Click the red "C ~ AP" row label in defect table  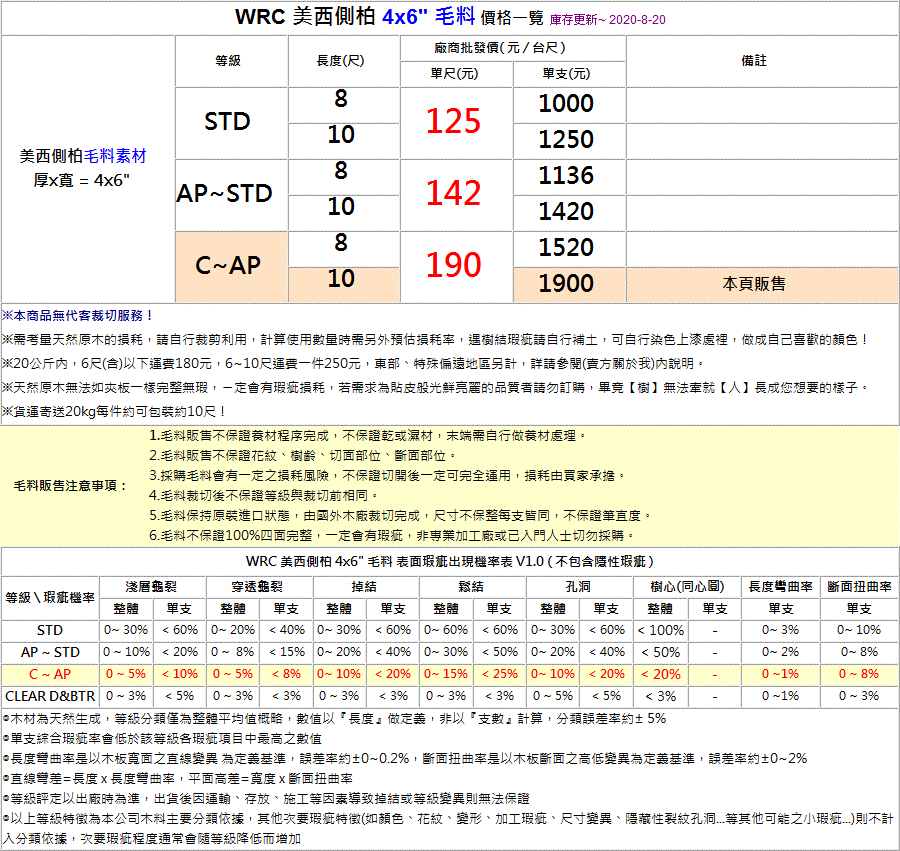tap(50, 674)
